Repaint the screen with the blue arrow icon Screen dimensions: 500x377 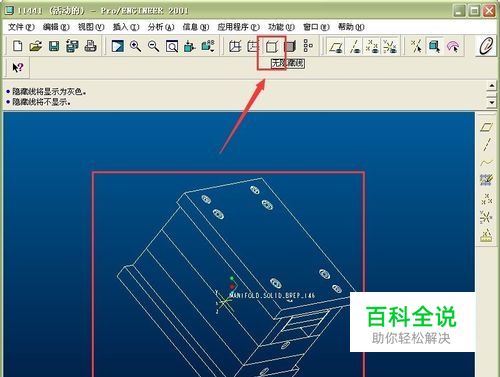pyautogui.click(x=117, y=46)
